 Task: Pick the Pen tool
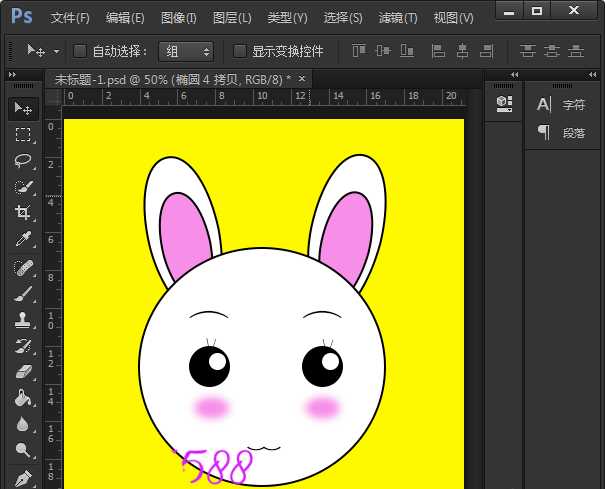click(23, 477)
